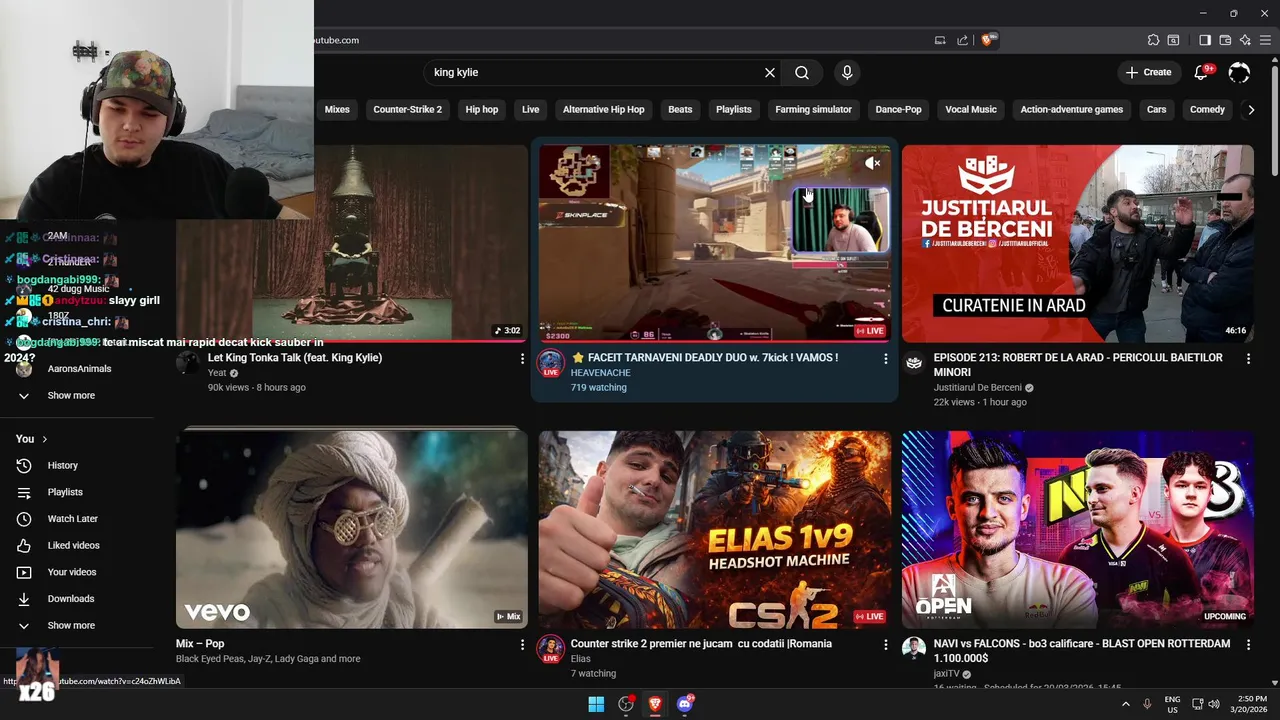
Task: Open Discord in the taskbar
Action: click(685, 704)
